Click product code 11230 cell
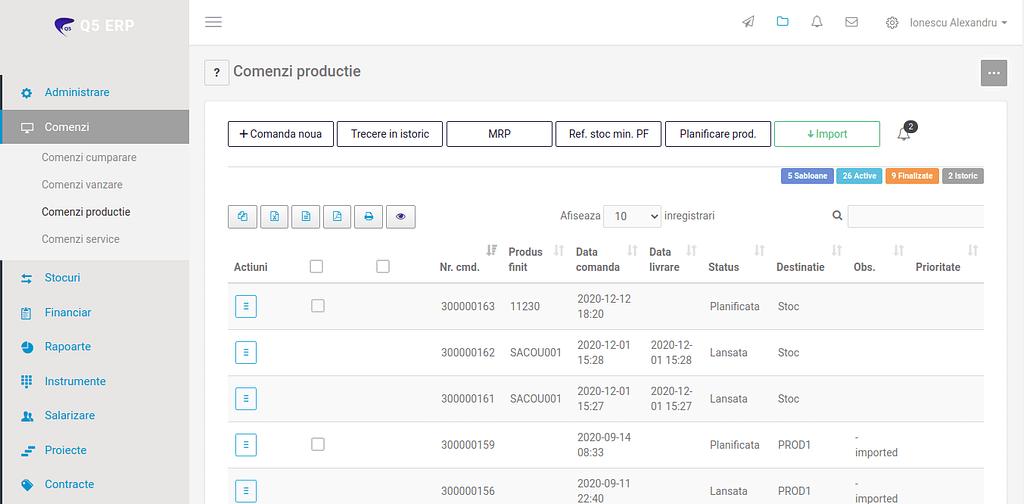The width and height of the screenshot is (1024, 504). coord(524,306)
